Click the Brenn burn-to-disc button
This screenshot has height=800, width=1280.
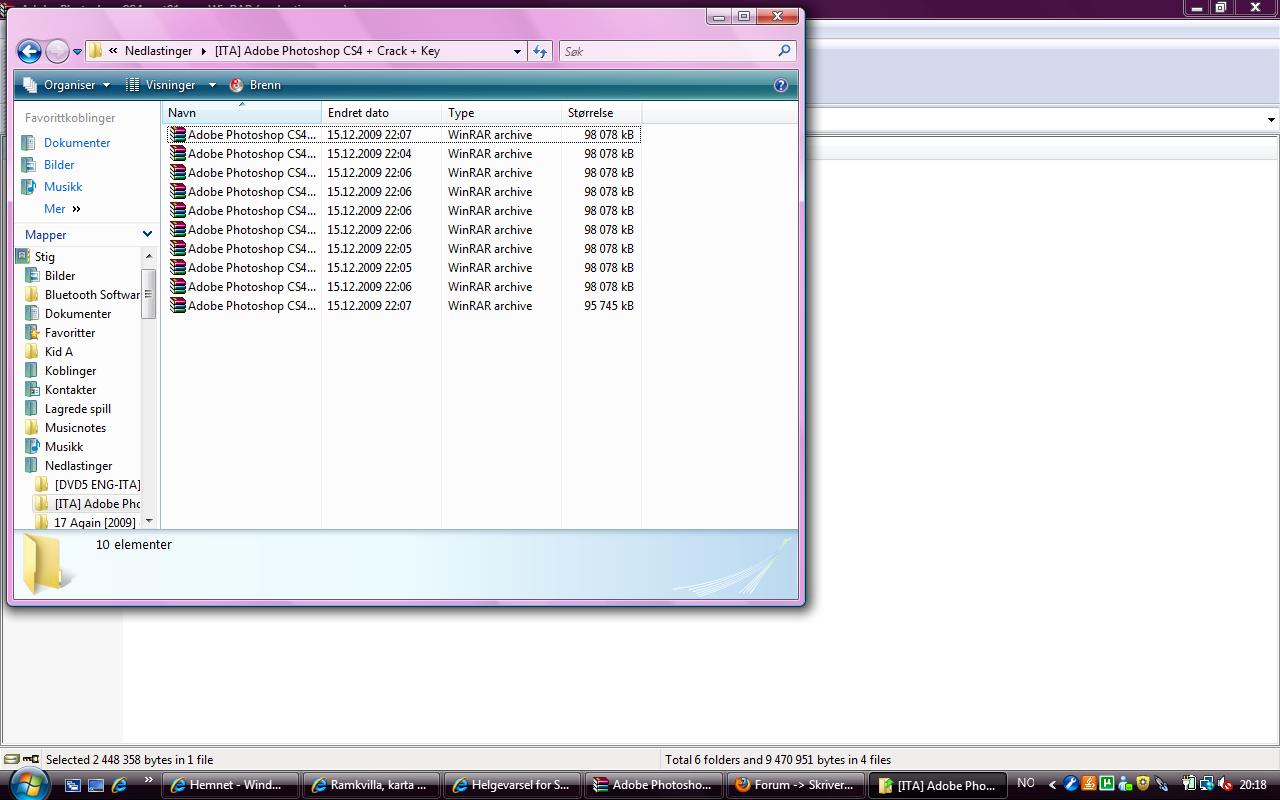255,85
